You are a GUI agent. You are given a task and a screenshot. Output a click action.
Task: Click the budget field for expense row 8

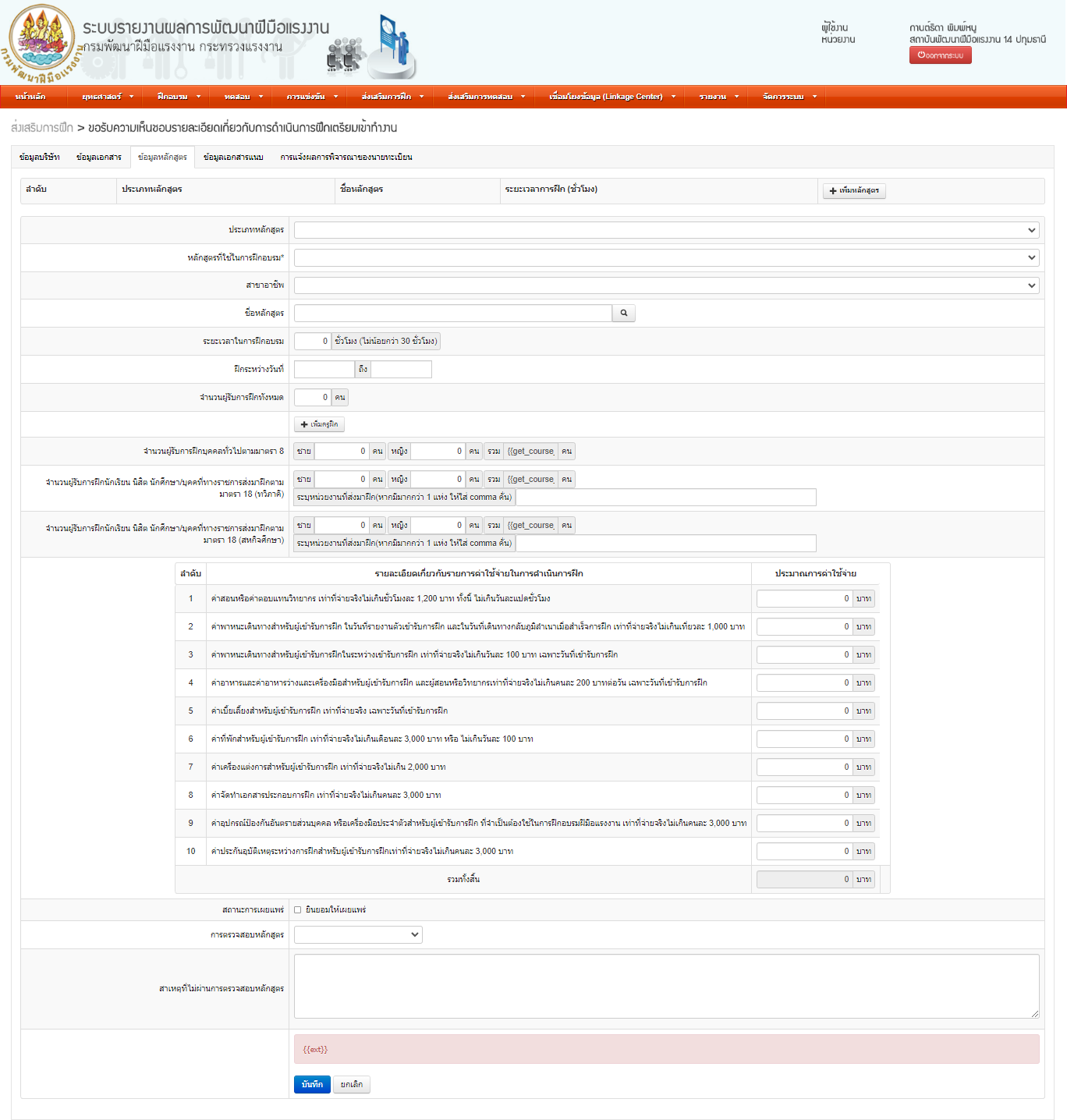805,795
